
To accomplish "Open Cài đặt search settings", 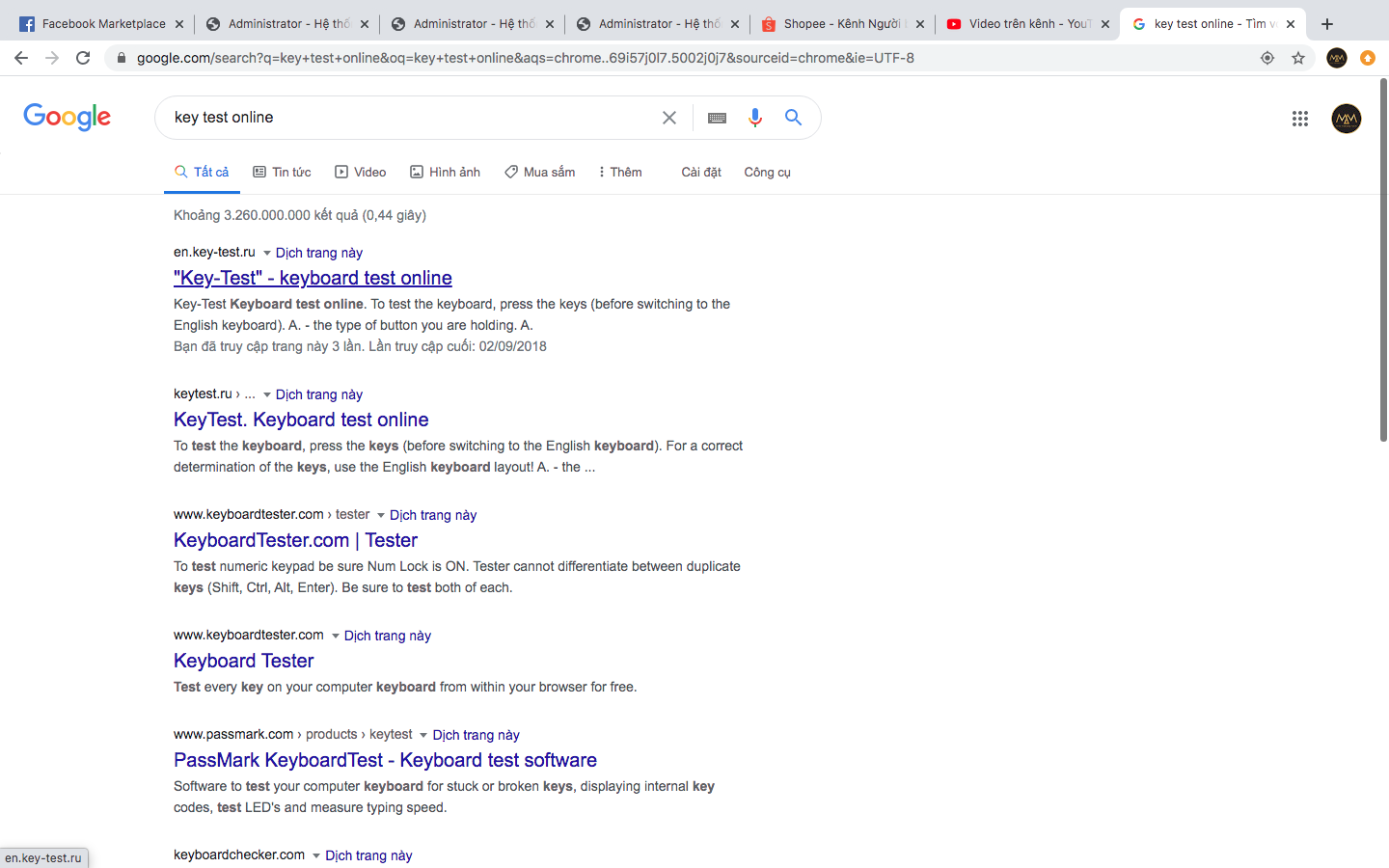I will [701, 172].
